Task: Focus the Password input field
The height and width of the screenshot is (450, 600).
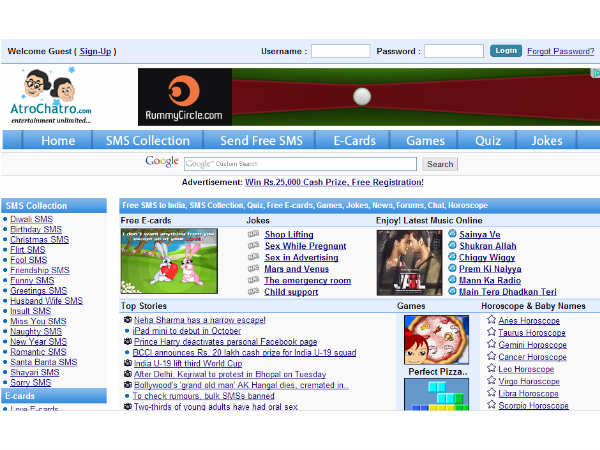Action: coord(454,51)
